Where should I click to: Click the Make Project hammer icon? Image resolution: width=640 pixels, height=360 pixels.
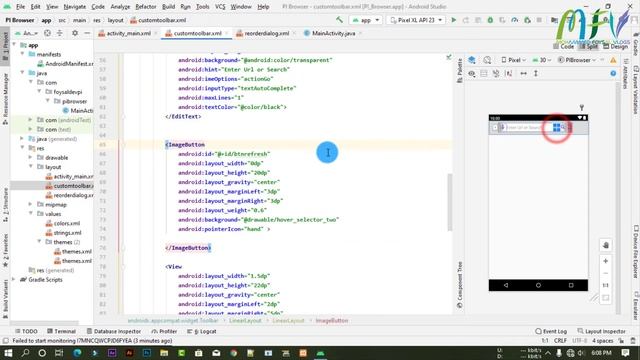[x=339, y=20]
